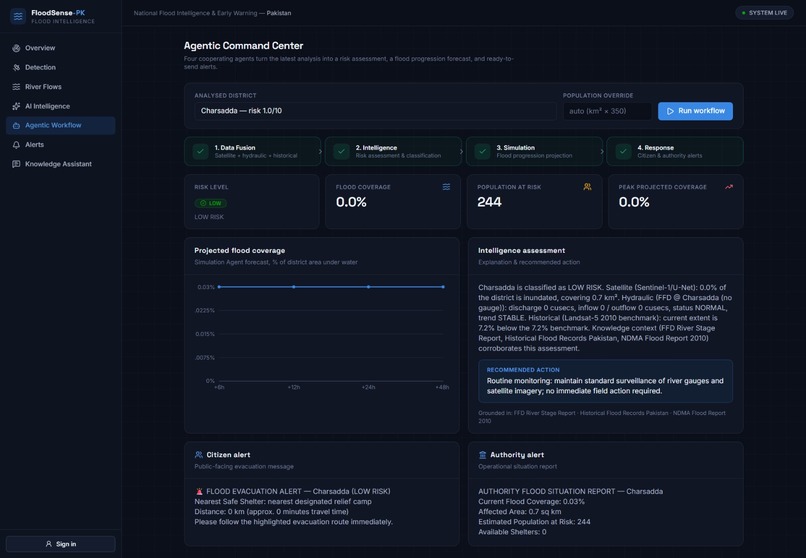Click the Knowledge Assistant book icon
Viewport: 806px width, 558px height.
(16, 164)
